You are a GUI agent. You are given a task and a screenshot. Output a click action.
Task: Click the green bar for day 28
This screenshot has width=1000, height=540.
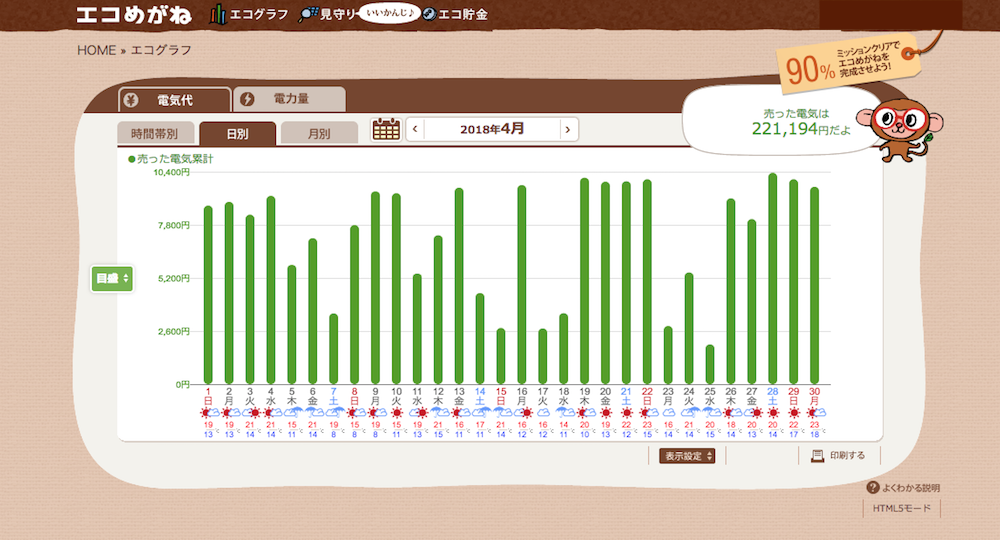772,279
